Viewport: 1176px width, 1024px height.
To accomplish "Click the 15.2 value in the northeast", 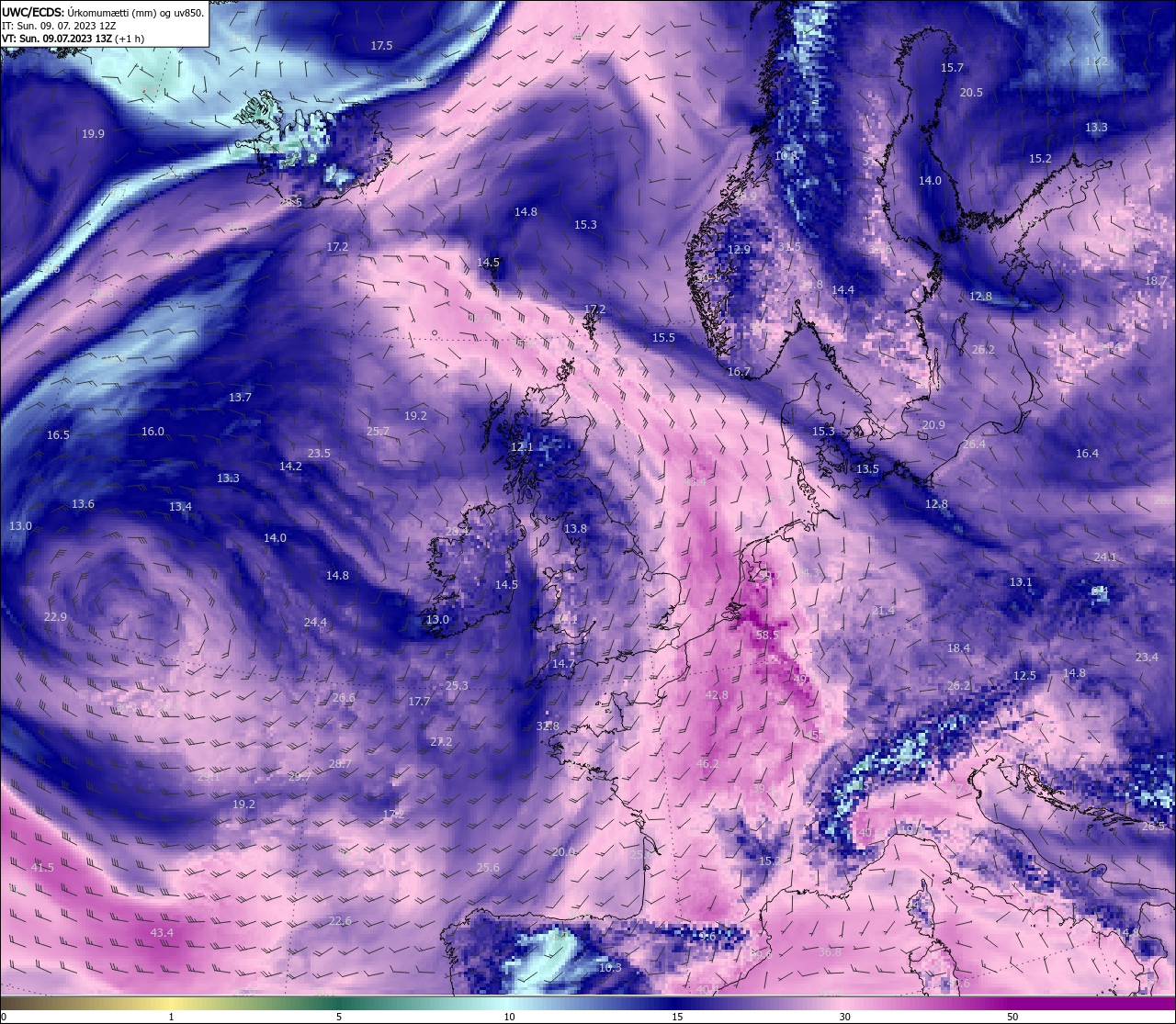I will [1040, 159].
